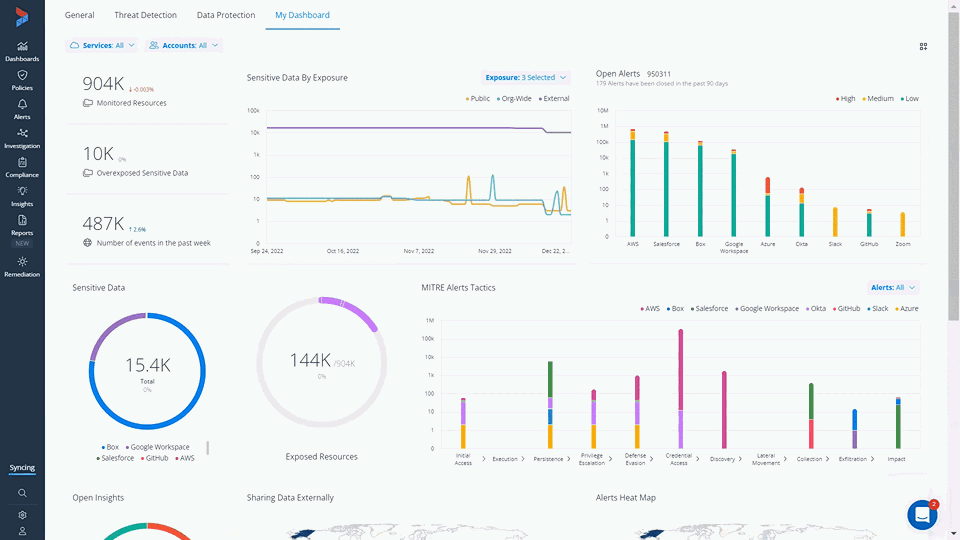The height and width of the screenshot is (540, 960).
Task: Open the Insights lightbulb icon
Action: [22, 196]
